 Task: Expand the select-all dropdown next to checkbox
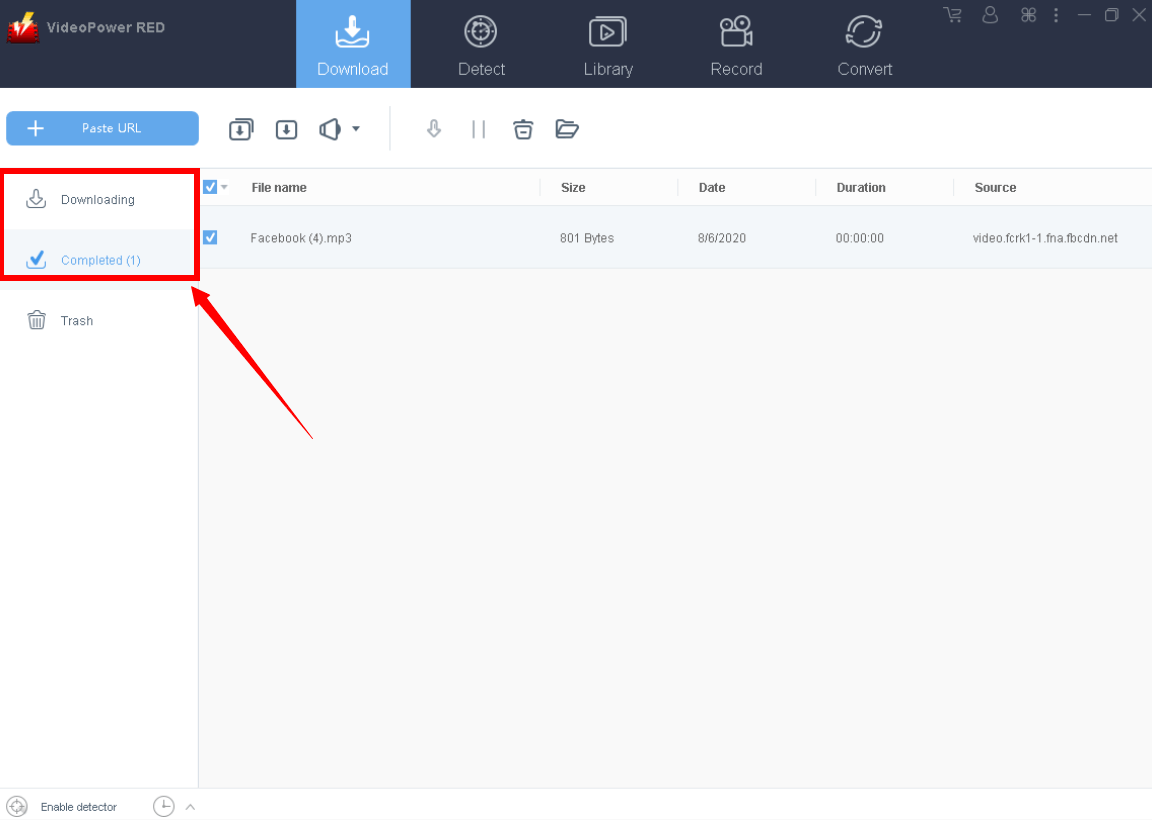pos(222,187)
